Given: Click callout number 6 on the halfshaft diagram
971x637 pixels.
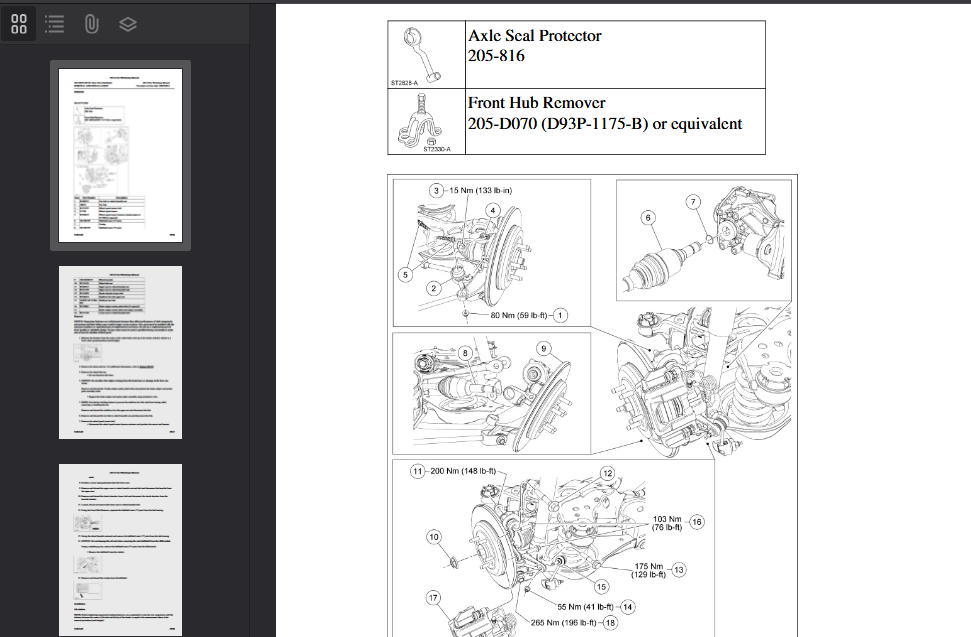Looking at the screenshot, I should 648,217.
